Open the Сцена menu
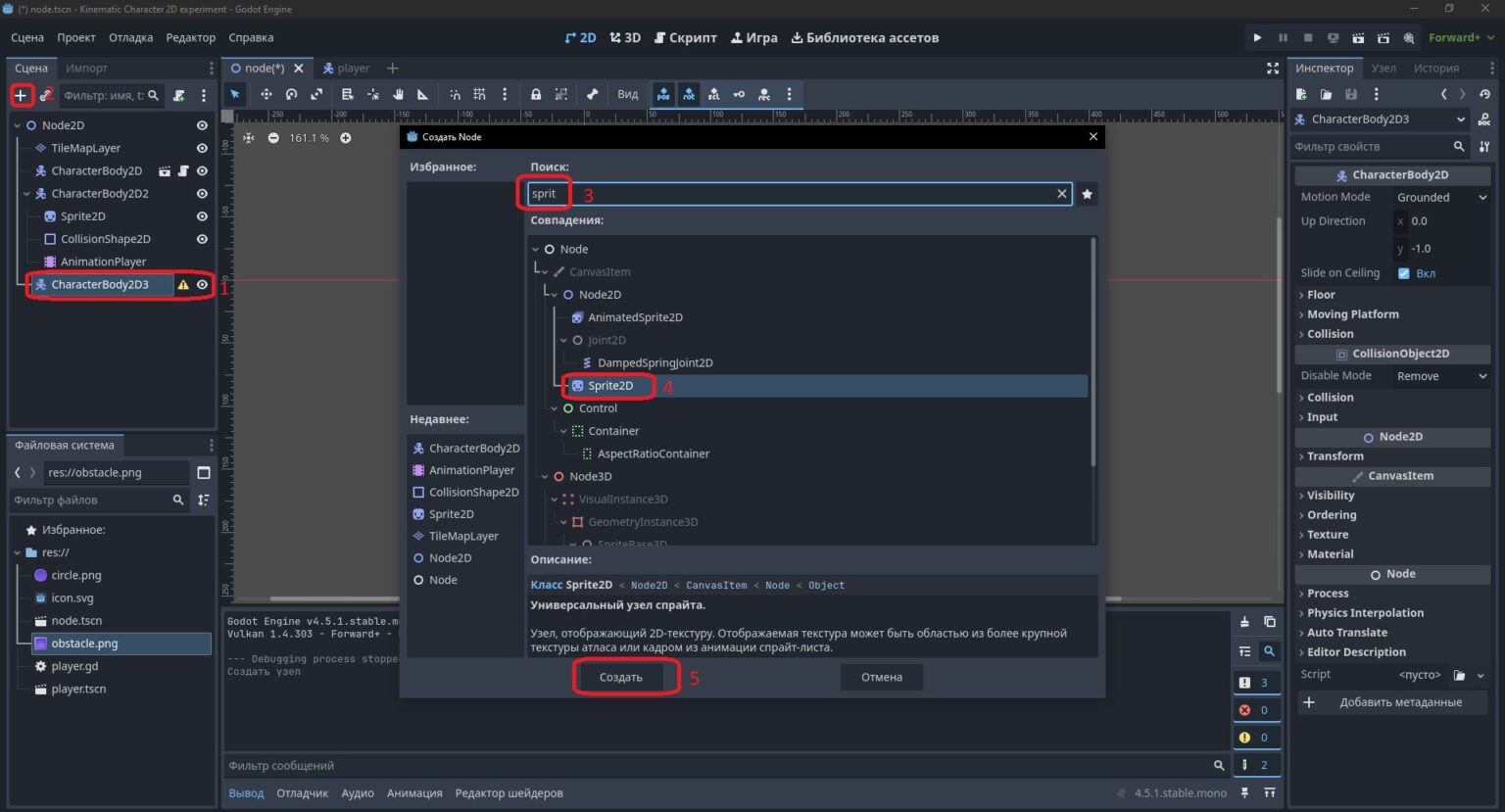This screenshot has height=812, width=1505. [x=27, y=37]
